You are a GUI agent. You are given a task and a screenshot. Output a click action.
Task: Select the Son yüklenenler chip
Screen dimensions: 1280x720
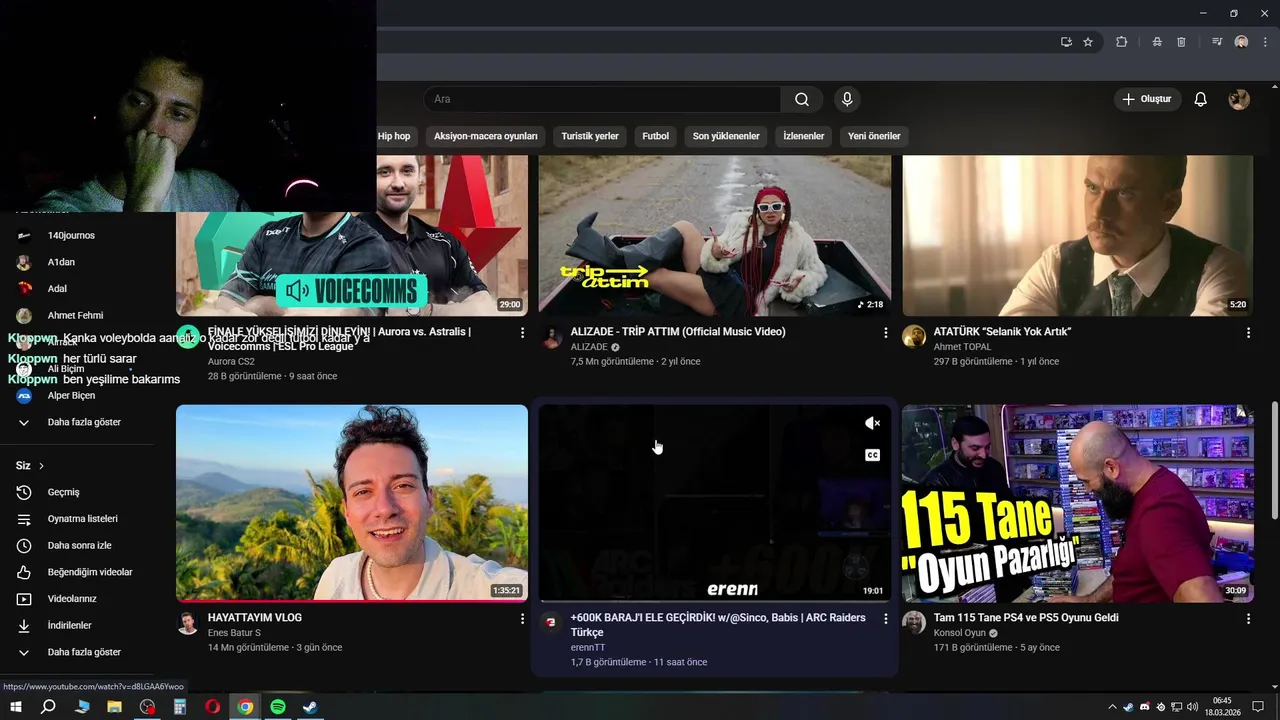pyautogui.click(x=726, y=136)
